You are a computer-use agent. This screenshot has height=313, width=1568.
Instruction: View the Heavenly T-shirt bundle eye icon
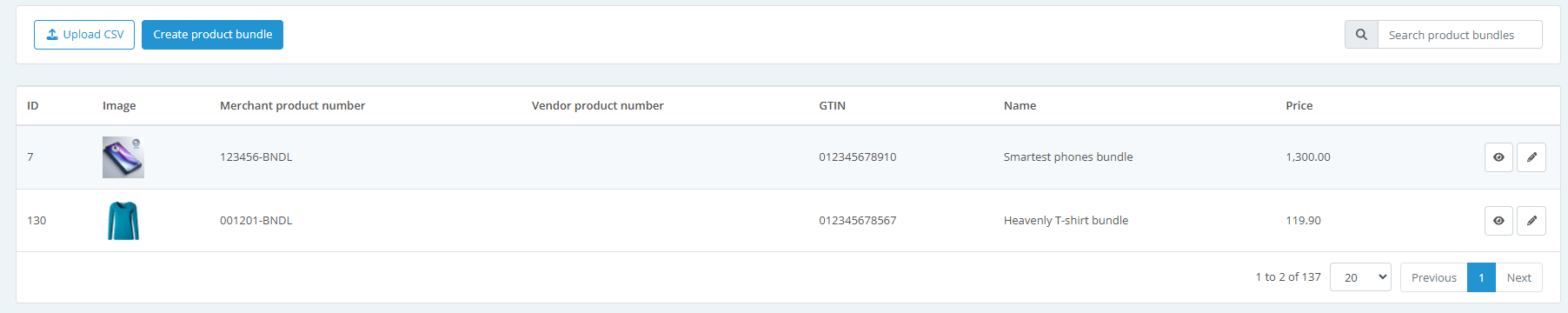pyautogui.click(x=1498, y=221)
